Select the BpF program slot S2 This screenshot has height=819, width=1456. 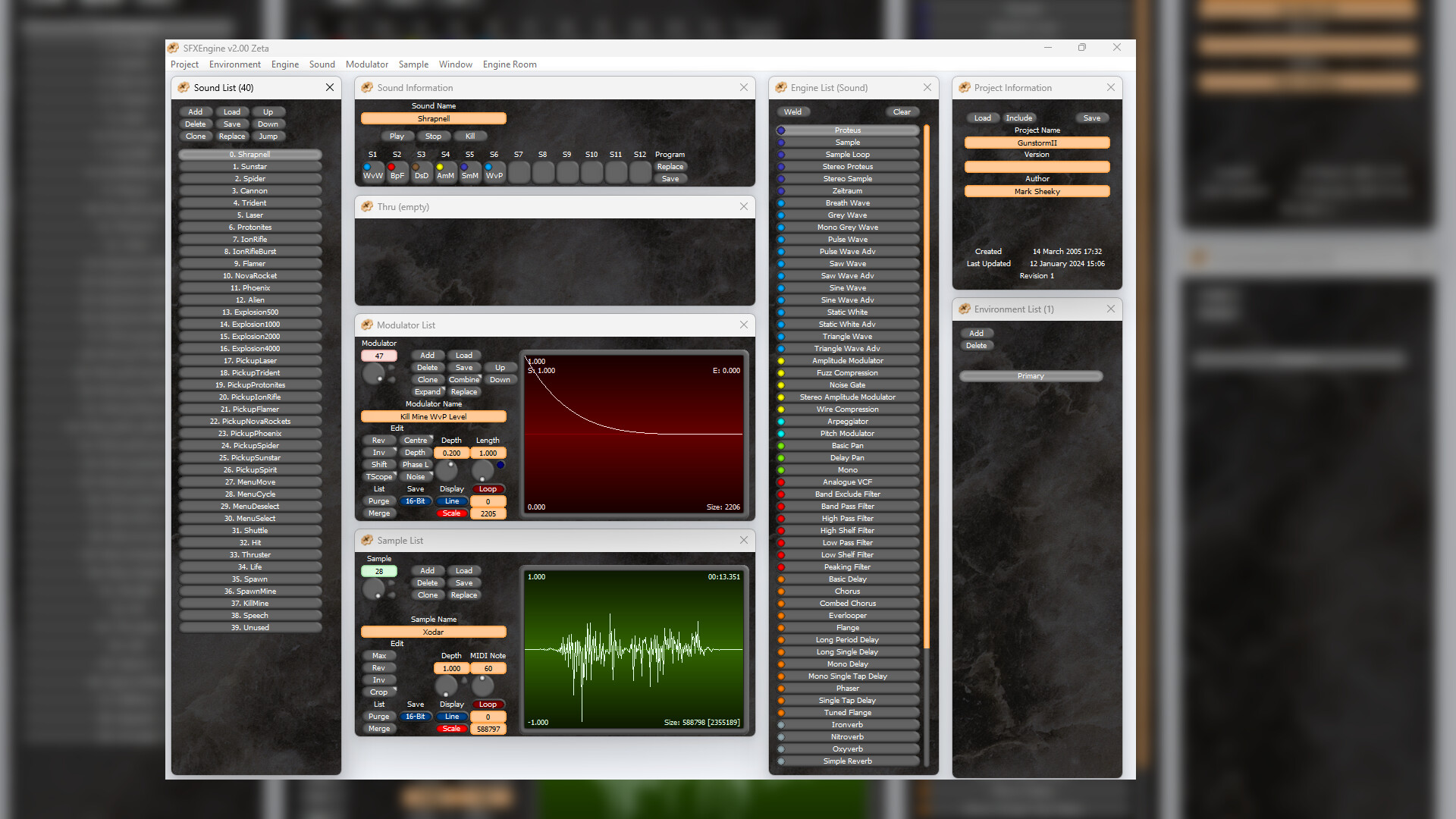[397, 173]
